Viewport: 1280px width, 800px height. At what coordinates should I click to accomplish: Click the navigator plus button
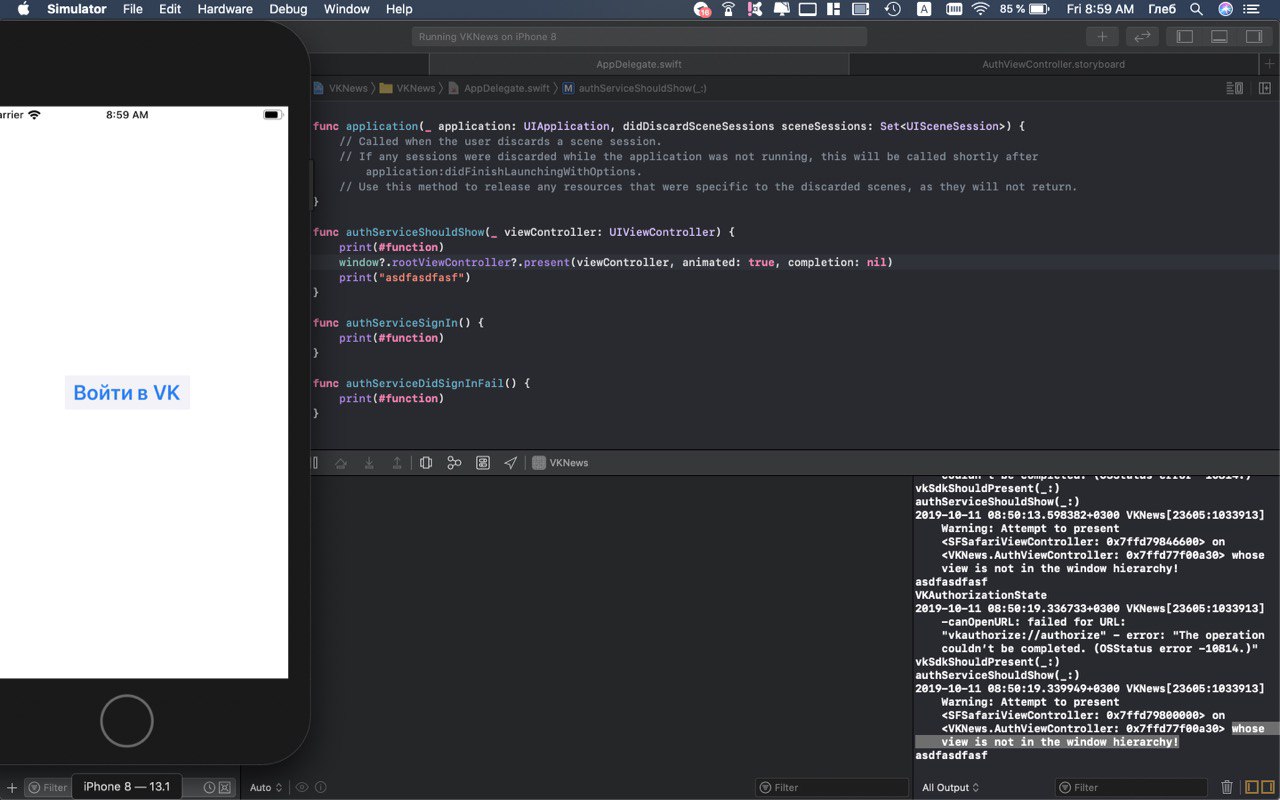[12, 788]
